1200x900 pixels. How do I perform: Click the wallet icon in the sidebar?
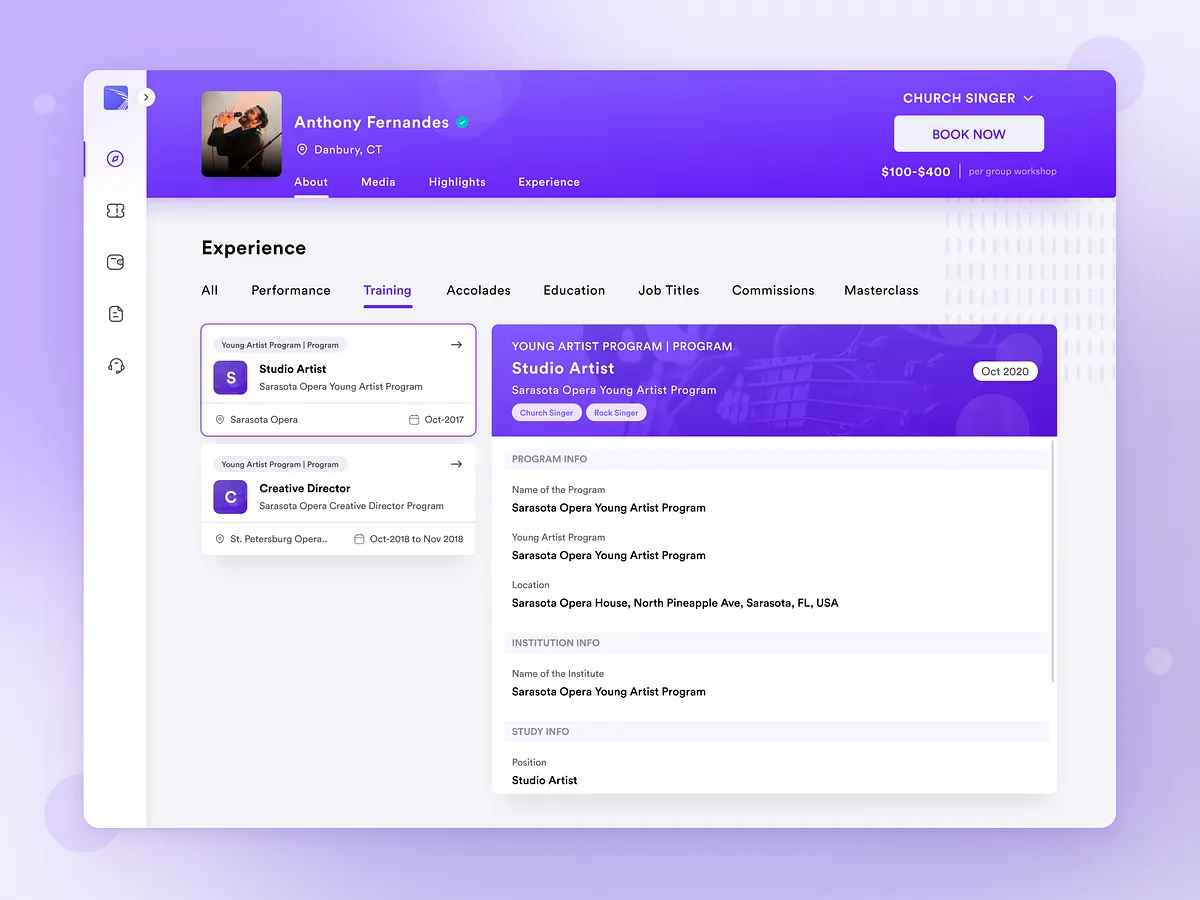[115, 262]
